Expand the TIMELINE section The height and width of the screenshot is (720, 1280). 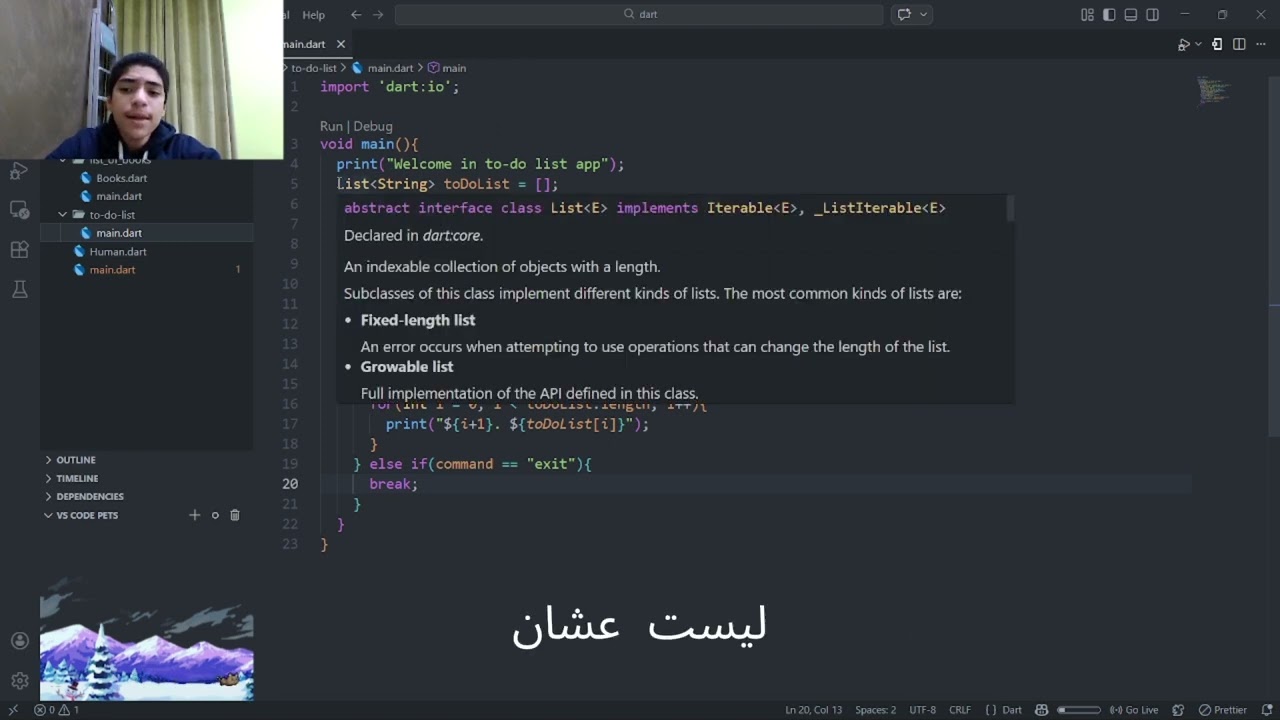pyautogui.click(x=146, y=478)
